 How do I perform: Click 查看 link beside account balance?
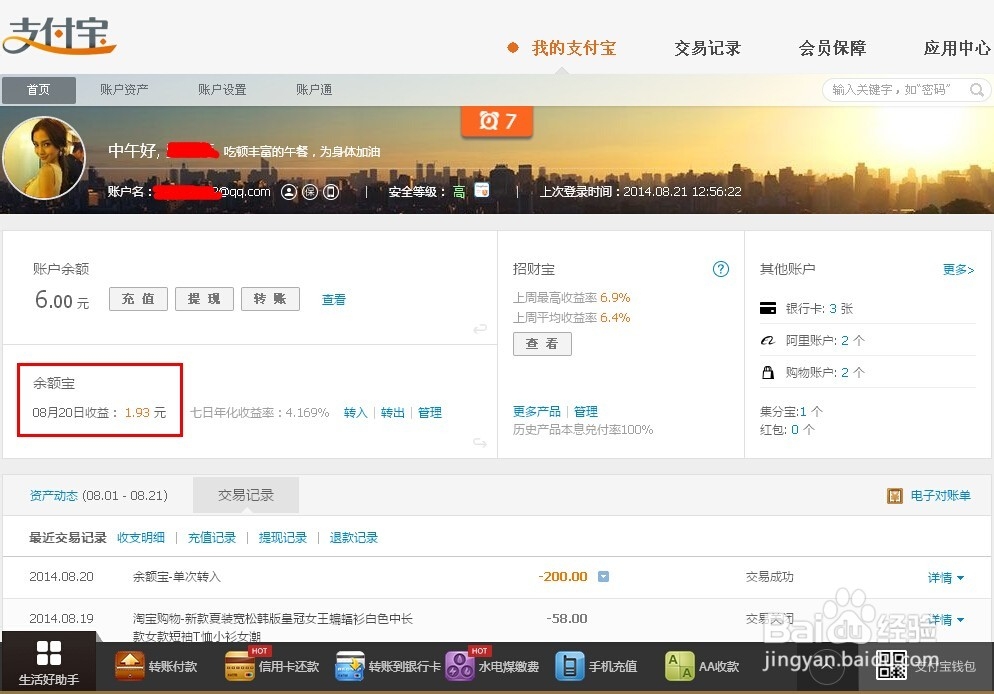(334, 300)
